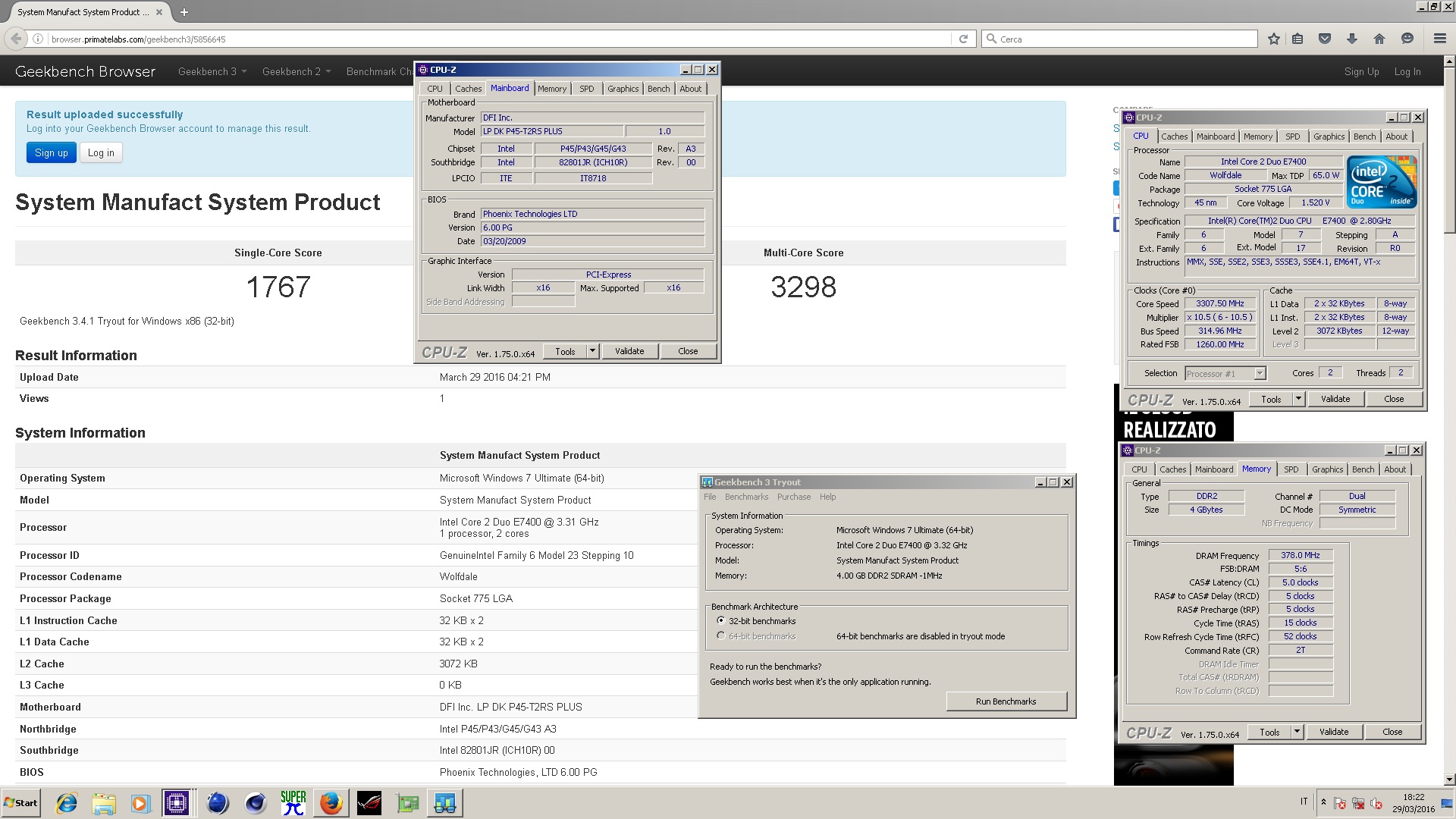The width and height of the screenshot is (1456, 819).
Task: Open the bookmarks list icon
Action: pyautogui.click(x=1298, y=39)
